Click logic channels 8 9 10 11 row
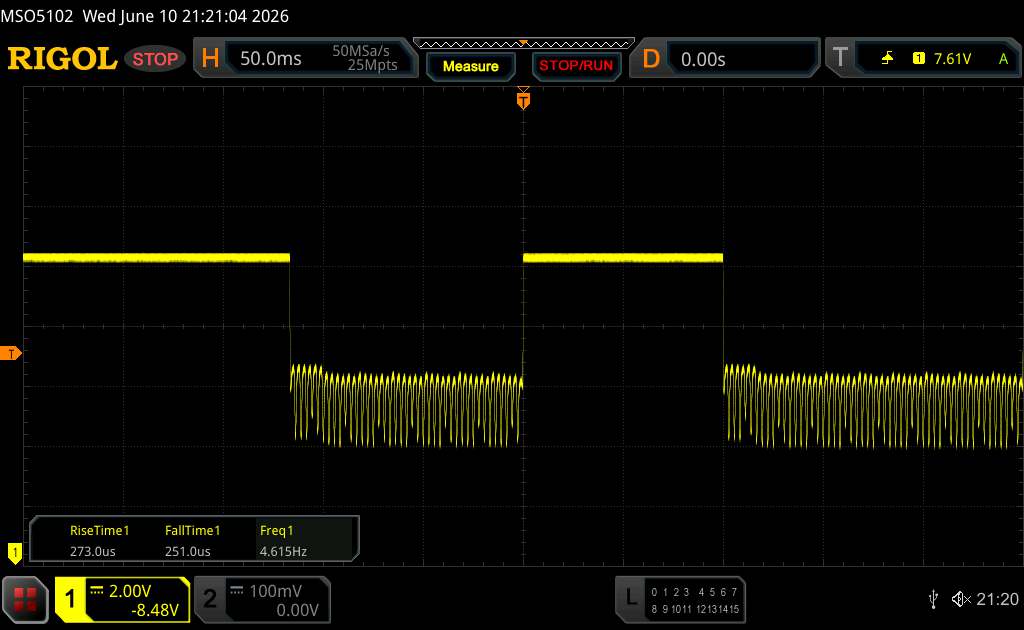 click(671, 609)
